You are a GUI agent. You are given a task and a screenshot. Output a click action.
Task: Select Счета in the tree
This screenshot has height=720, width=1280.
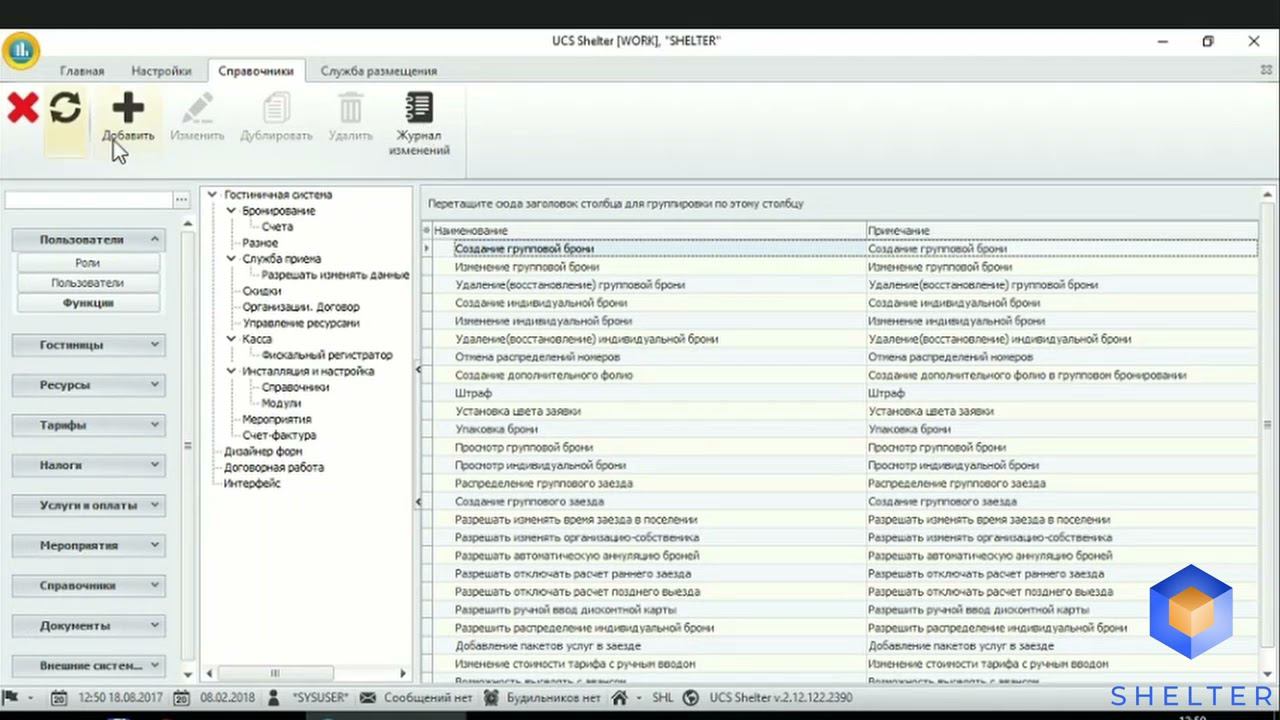pos(277,227)
